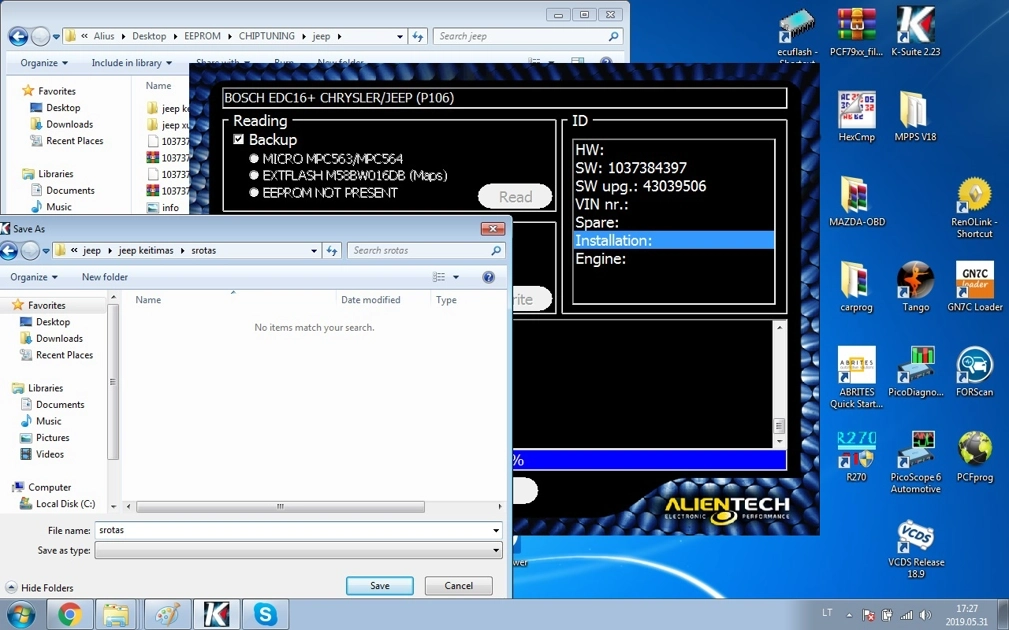The height and width of the screenshot is (630, 1009).
Task: Click Save As dialog help icon
Action: [488, 277]
